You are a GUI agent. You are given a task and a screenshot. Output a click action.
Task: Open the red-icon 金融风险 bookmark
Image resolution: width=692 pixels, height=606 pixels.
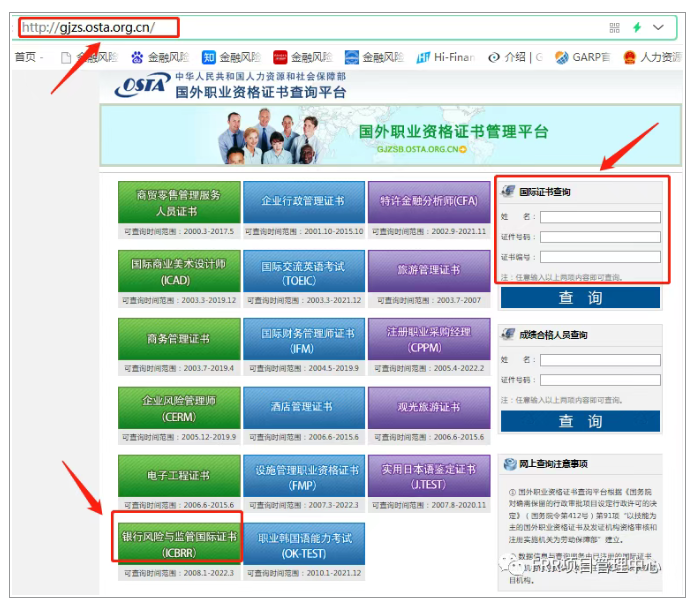pos(303,57)
